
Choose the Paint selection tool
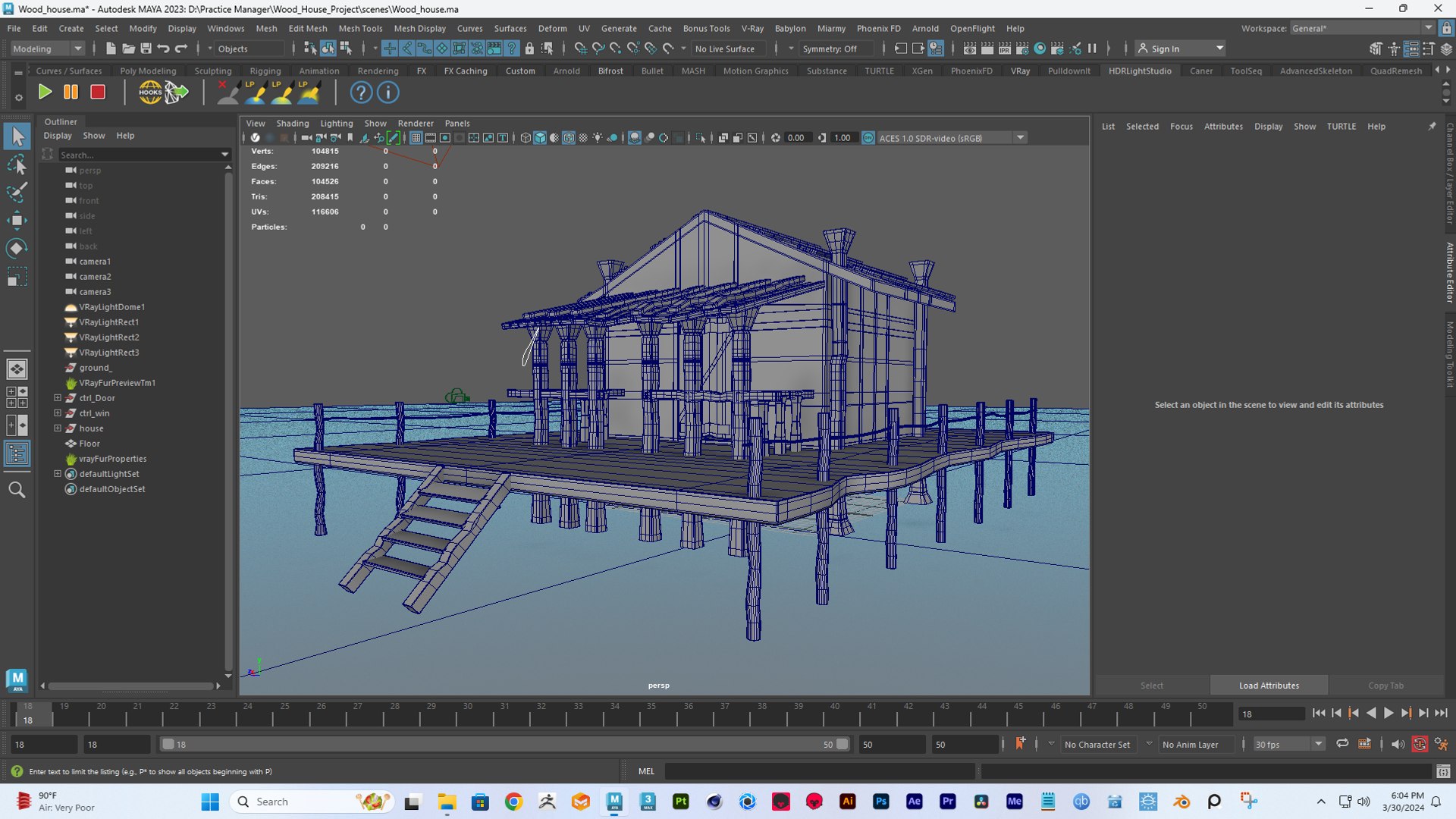(17, 192)
